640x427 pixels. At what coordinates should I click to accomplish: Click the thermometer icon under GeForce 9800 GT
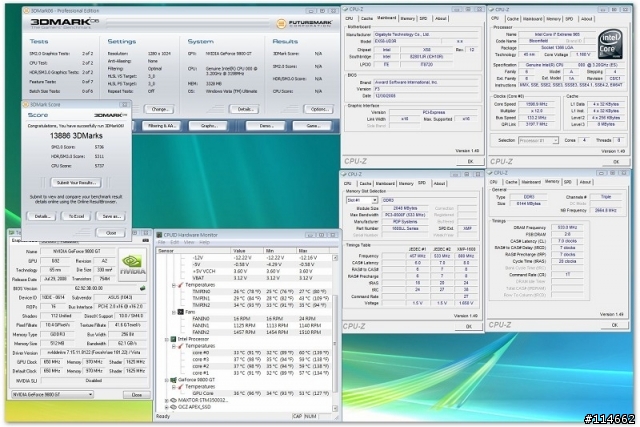click(180, 387)
